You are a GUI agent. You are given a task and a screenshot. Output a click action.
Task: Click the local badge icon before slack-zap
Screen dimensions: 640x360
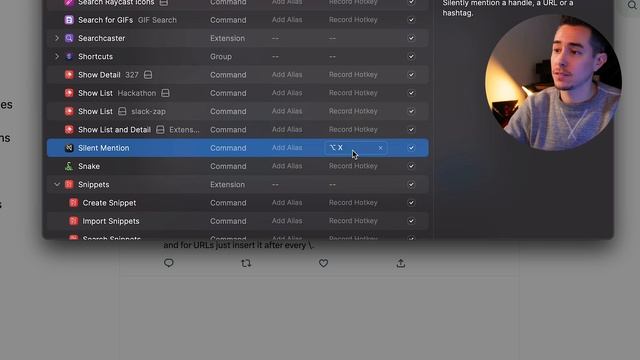[122, 111]
